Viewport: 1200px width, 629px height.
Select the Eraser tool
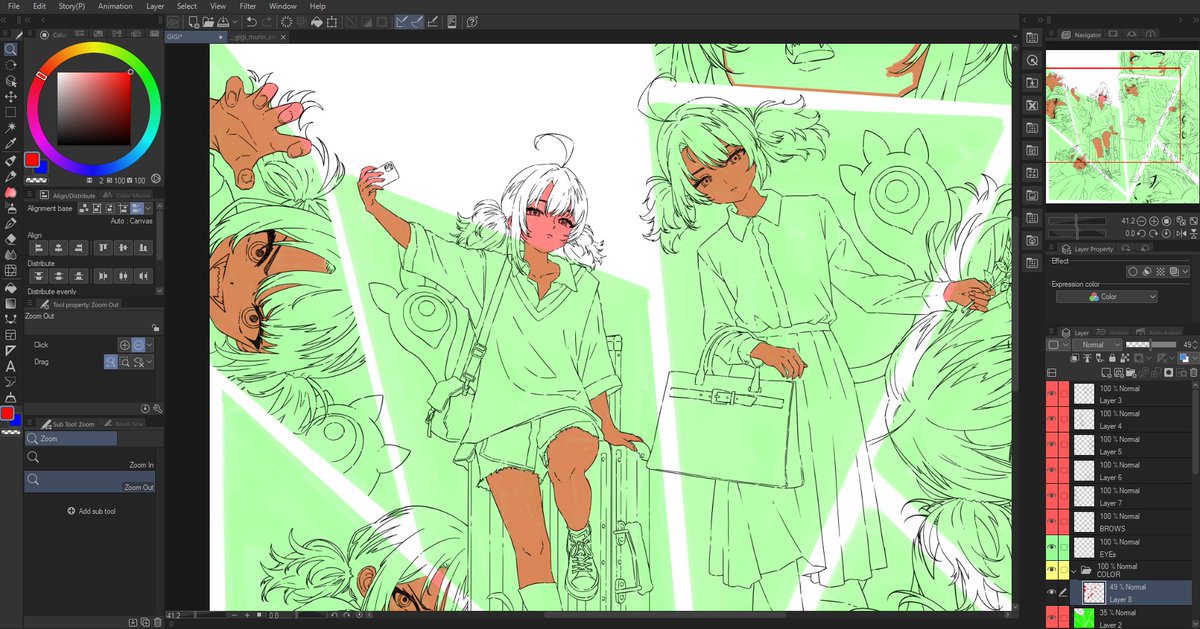(10, 239)
